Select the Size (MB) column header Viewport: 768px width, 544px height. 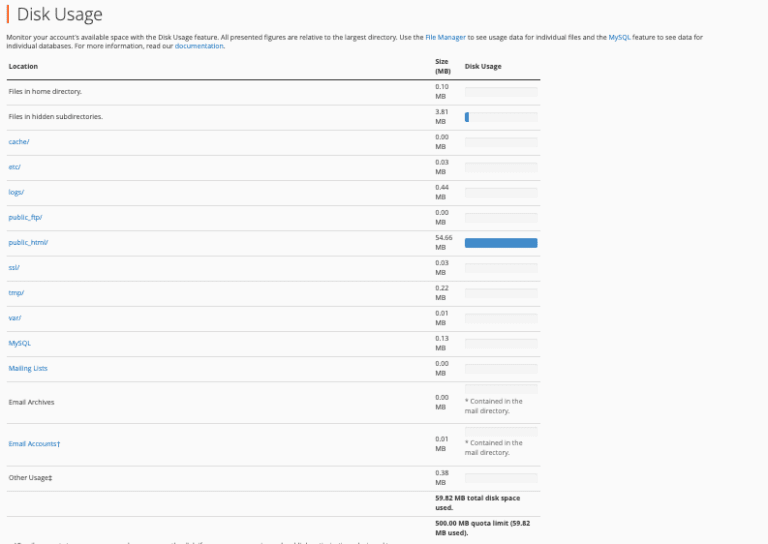(442, 66)
